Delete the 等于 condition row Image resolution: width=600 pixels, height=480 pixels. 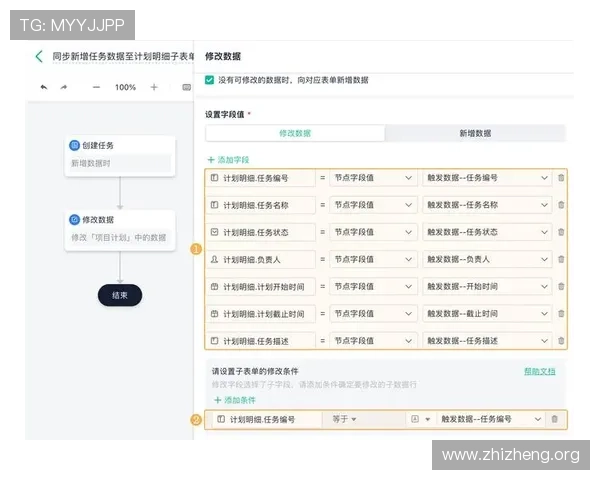click(x=554, y=419)
